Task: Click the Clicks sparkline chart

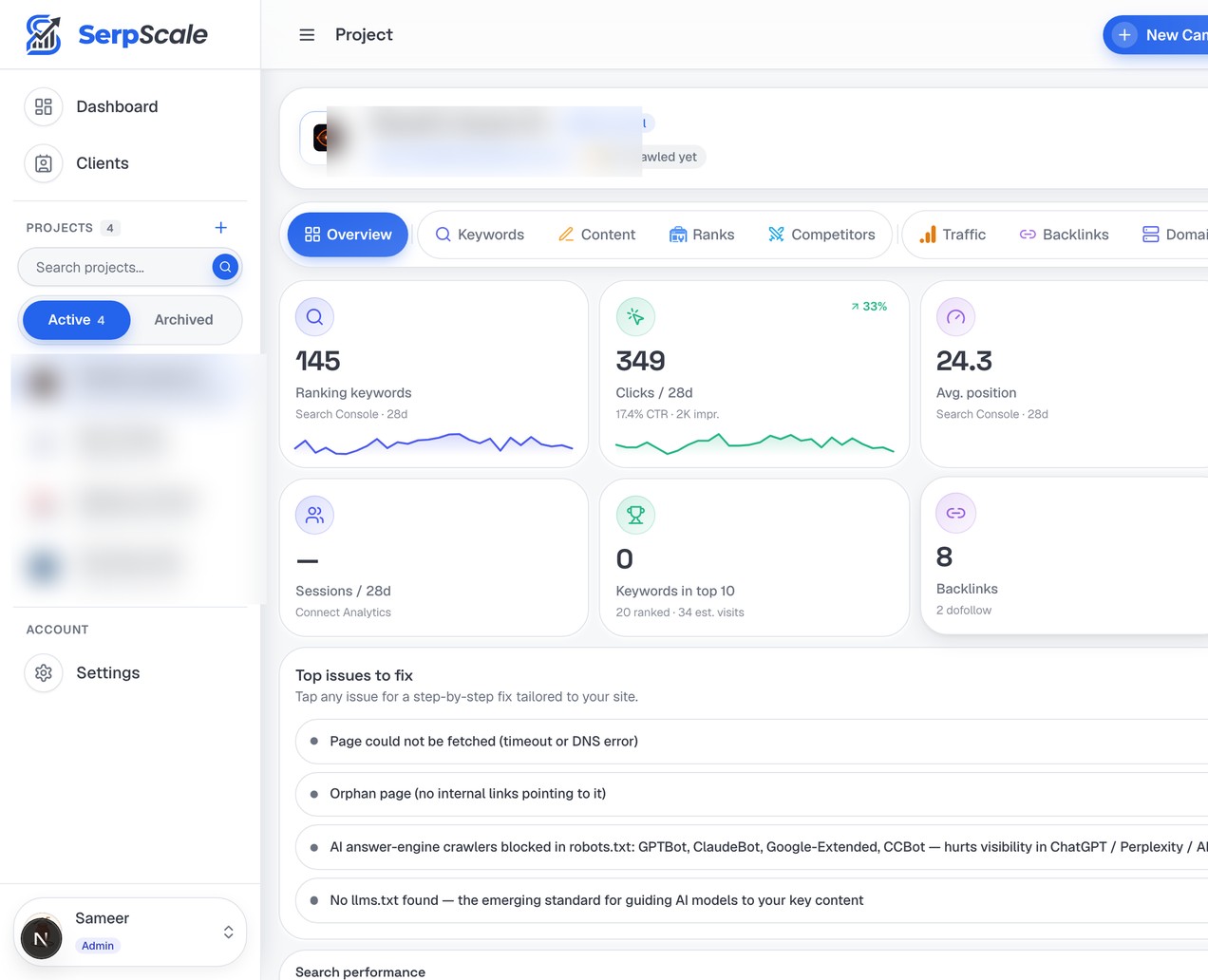Action: click(754, 443)
